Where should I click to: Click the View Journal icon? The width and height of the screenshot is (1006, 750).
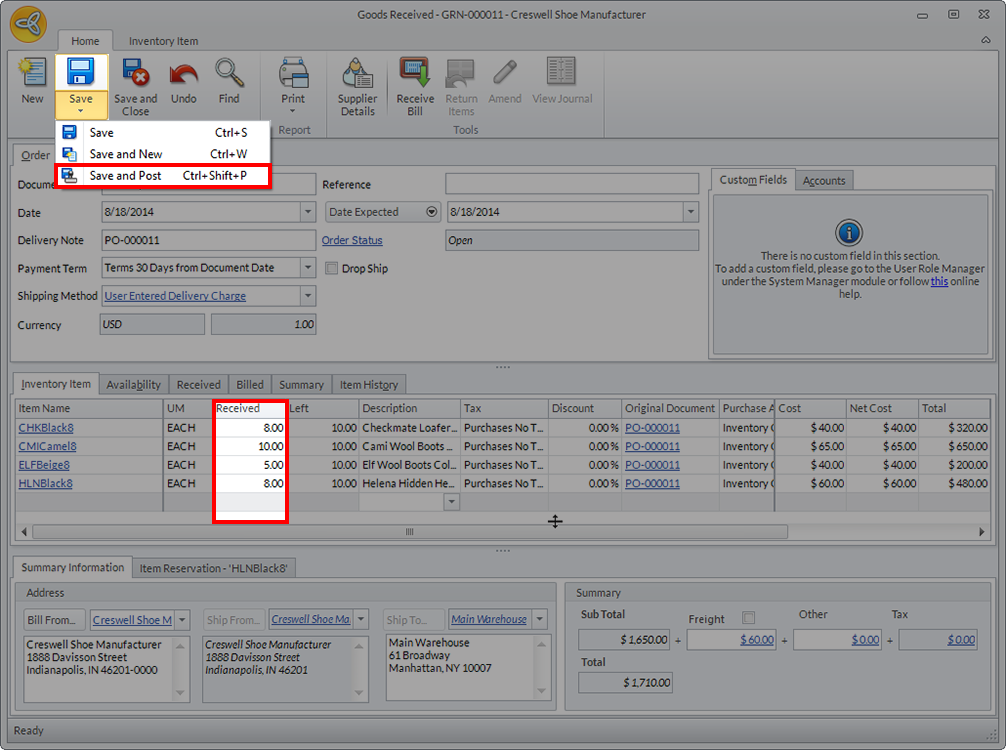pos(561,79)
